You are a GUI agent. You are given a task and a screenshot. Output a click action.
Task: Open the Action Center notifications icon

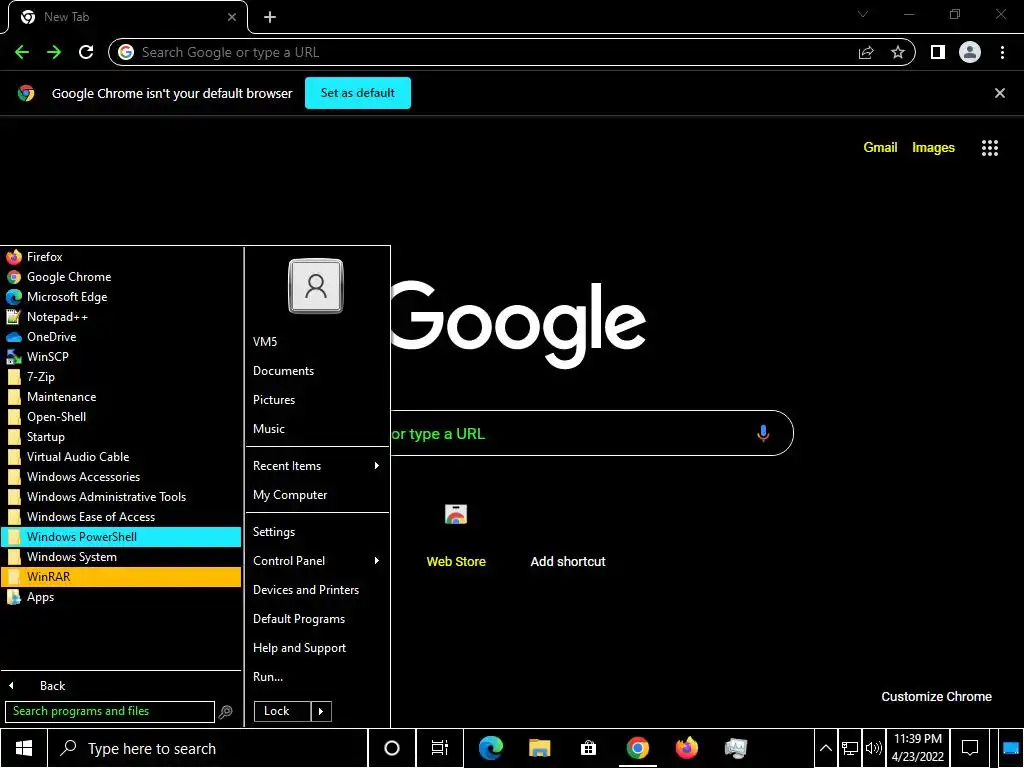click(970, 748)
